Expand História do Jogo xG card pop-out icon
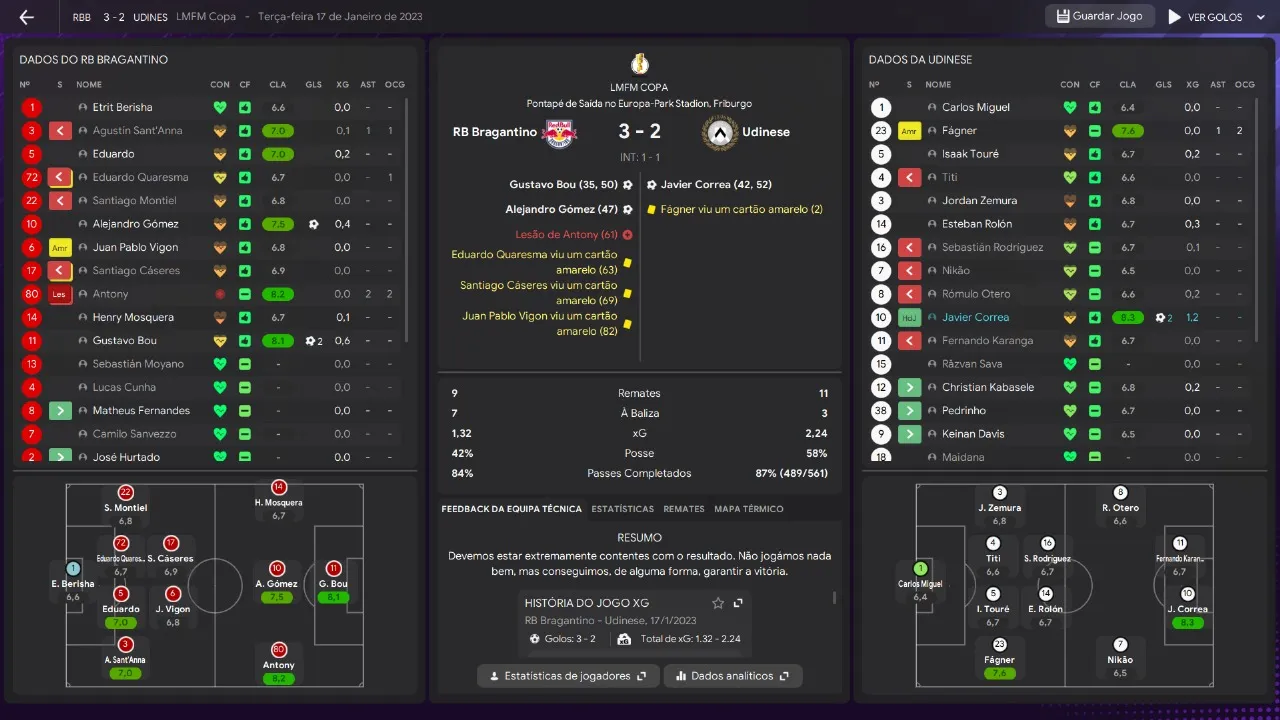Image resolution: width=1280 pixels, height=720 pixels. point(738,603)
